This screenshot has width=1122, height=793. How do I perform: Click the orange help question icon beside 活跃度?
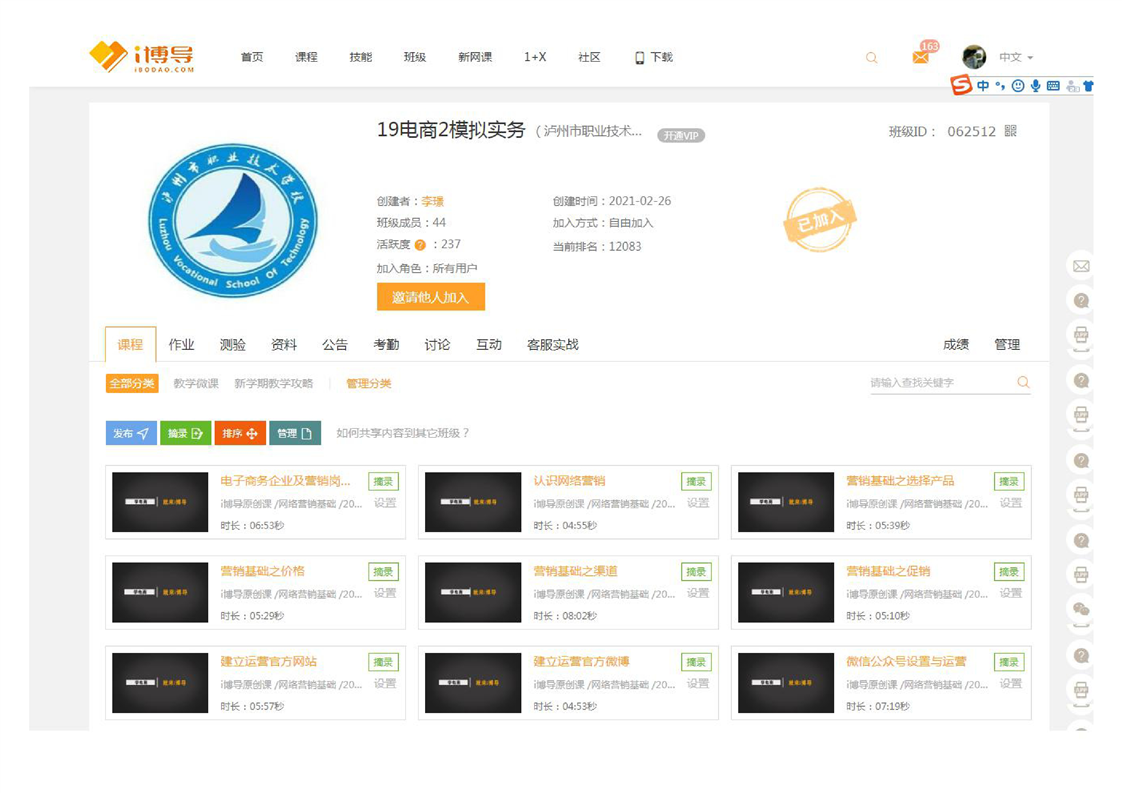click(420, 245)
